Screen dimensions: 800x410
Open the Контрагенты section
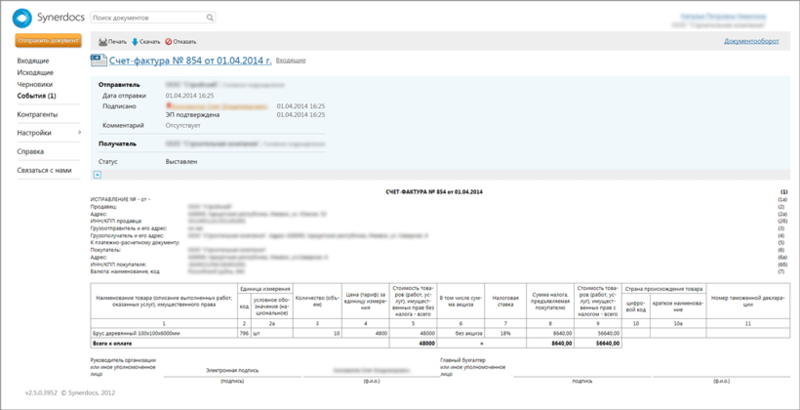(37, 114)
